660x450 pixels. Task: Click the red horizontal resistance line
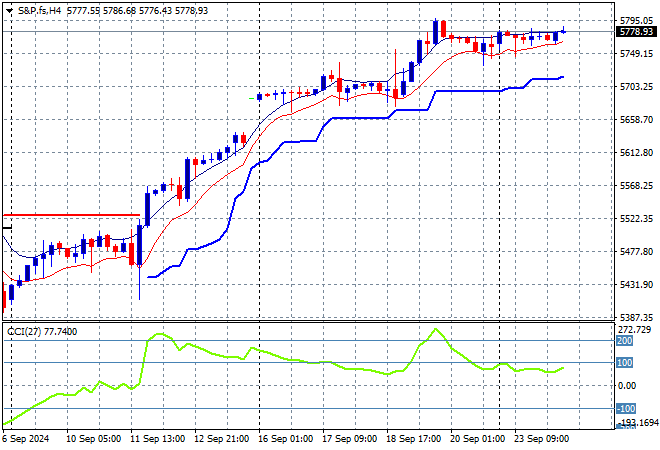70,215
